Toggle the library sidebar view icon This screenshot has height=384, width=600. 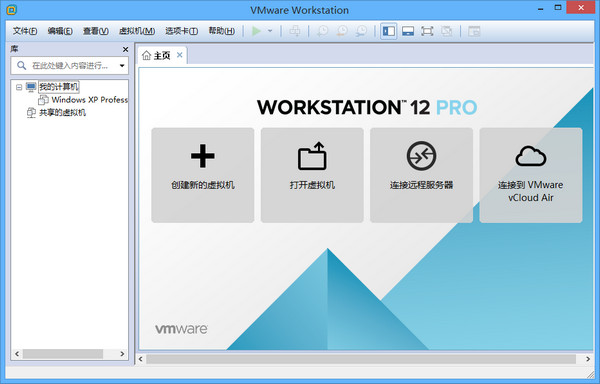coord(389,31)
